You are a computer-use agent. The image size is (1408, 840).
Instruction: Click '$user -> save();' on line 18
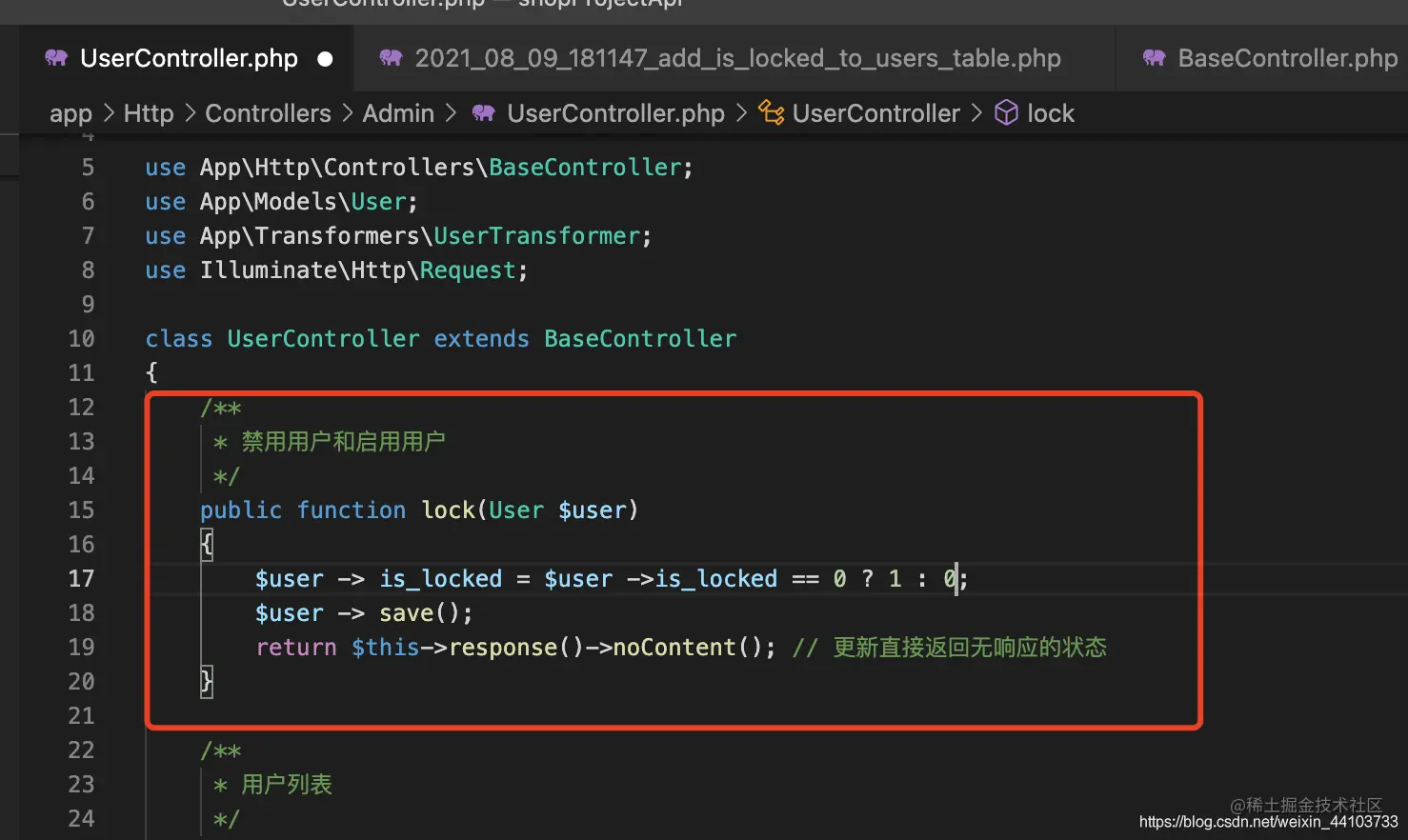point(364,613)
